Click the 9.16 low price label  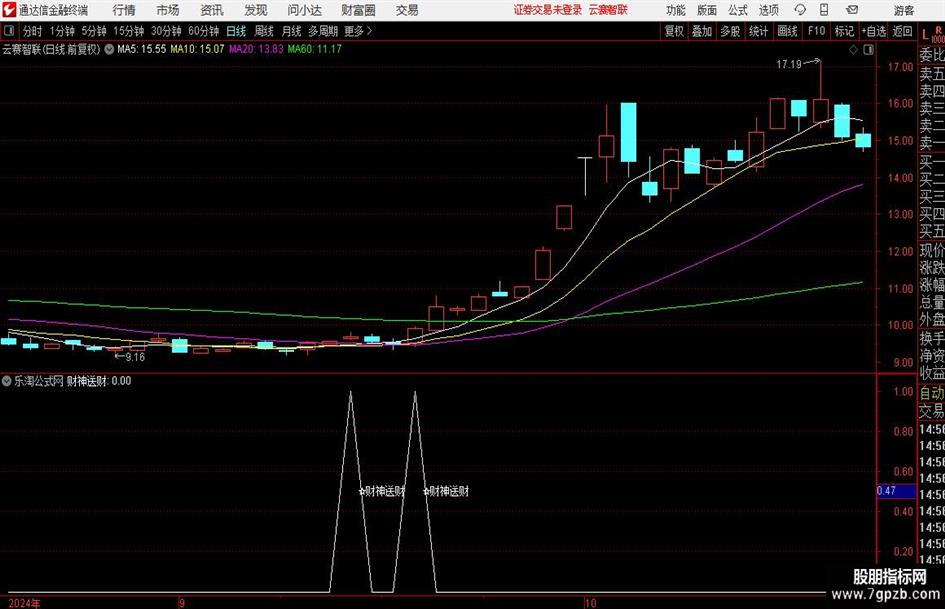click(135, 357)
